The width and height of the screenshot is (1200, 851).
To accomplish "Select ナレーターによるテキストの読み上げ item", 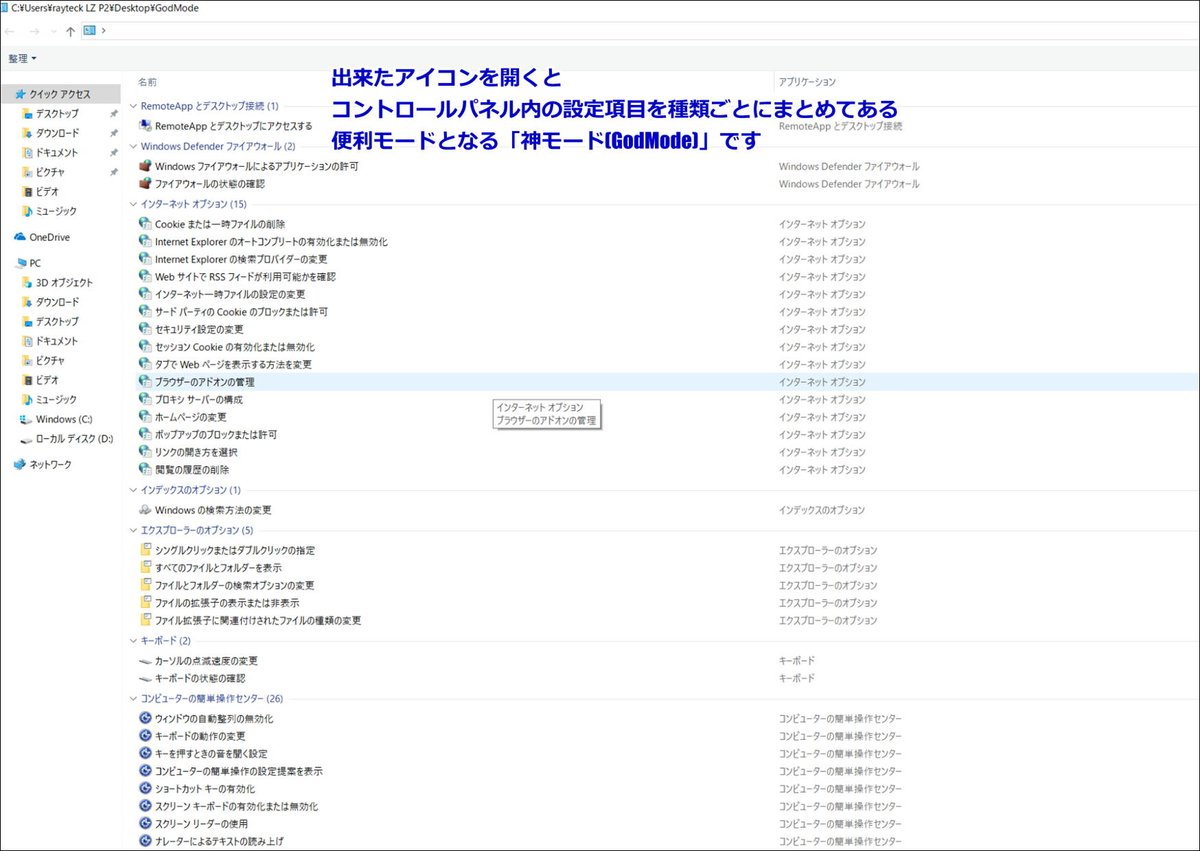I will [x=219, y=841].
